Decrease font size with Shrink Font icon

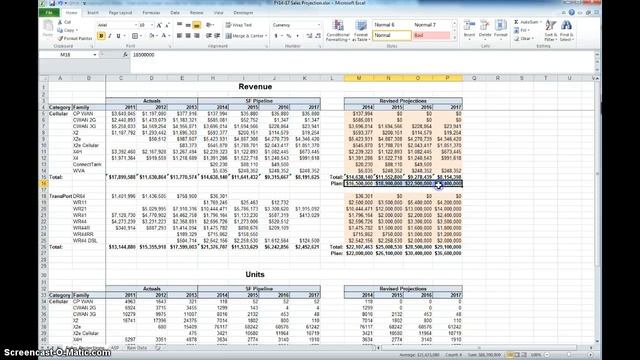point(167,25)
